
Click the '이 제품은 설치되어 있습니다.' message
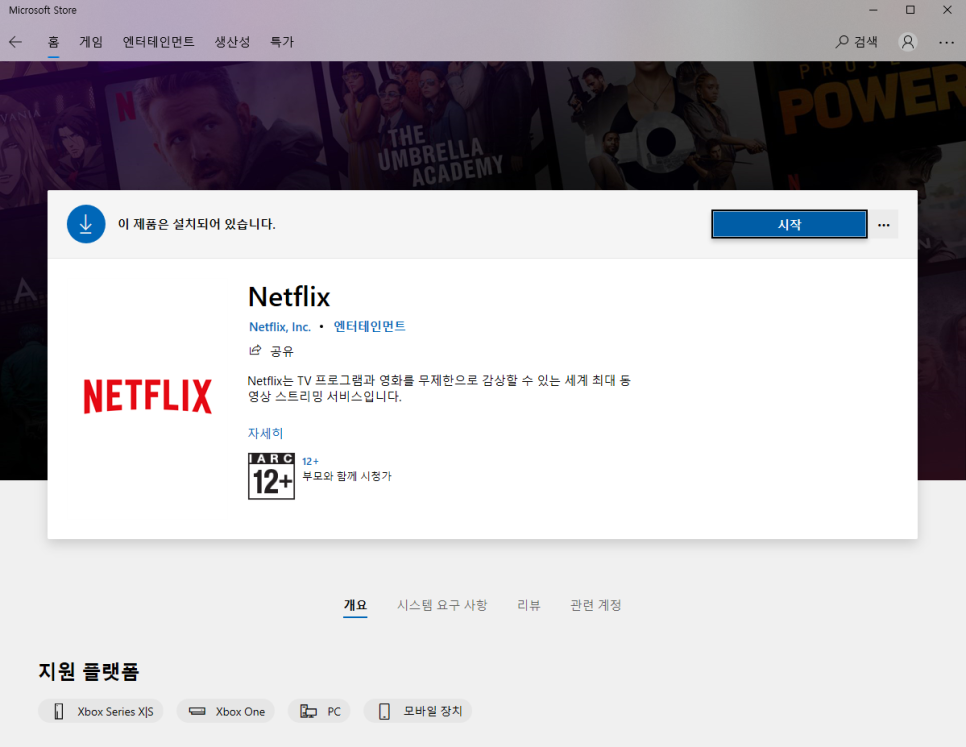point(197,224)
